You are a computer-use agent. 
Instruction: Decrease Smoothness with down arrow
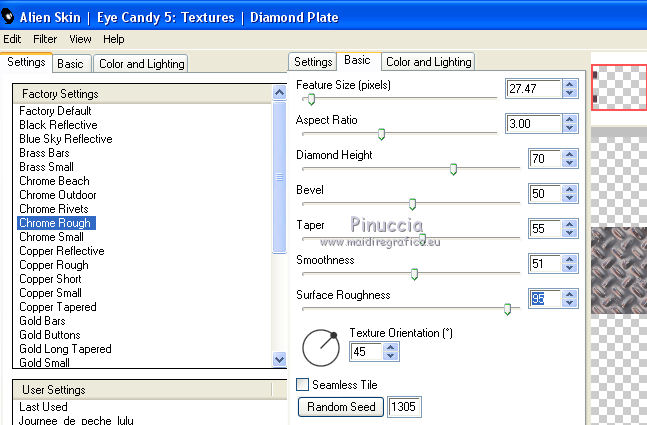(x=570, y=268)
